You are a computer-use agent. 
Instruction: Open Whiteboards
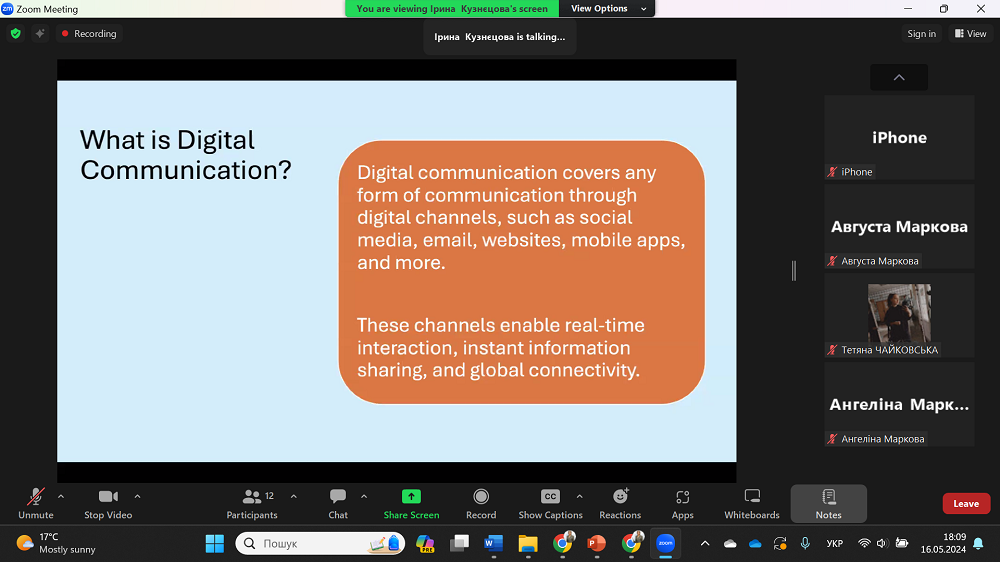pos(752,503)
